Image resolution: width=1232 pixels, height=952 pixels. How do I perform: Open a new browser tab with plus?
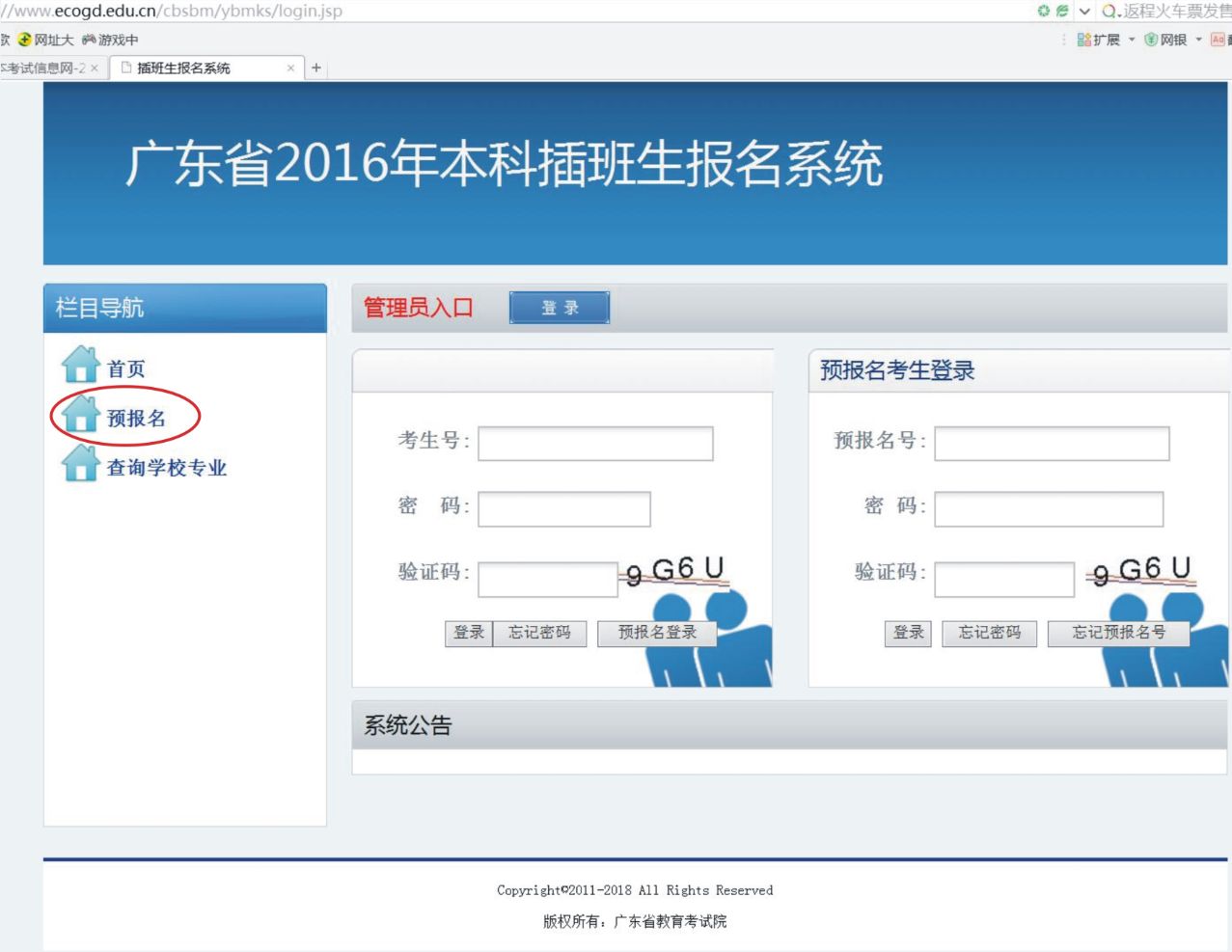pyautogui.click(x=316, y=68)
